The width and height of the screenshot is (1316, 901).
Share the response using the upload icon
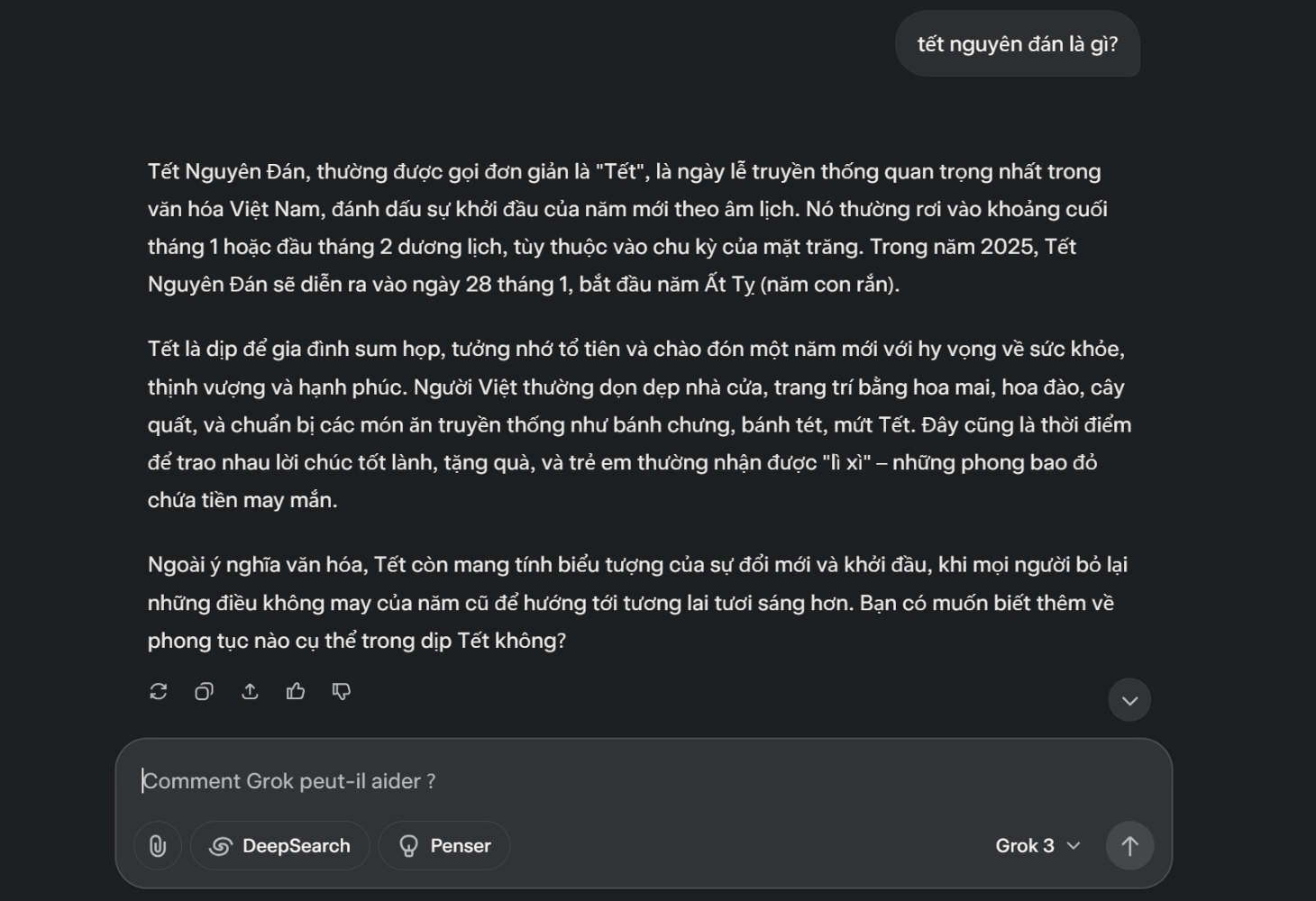[250, 691]
